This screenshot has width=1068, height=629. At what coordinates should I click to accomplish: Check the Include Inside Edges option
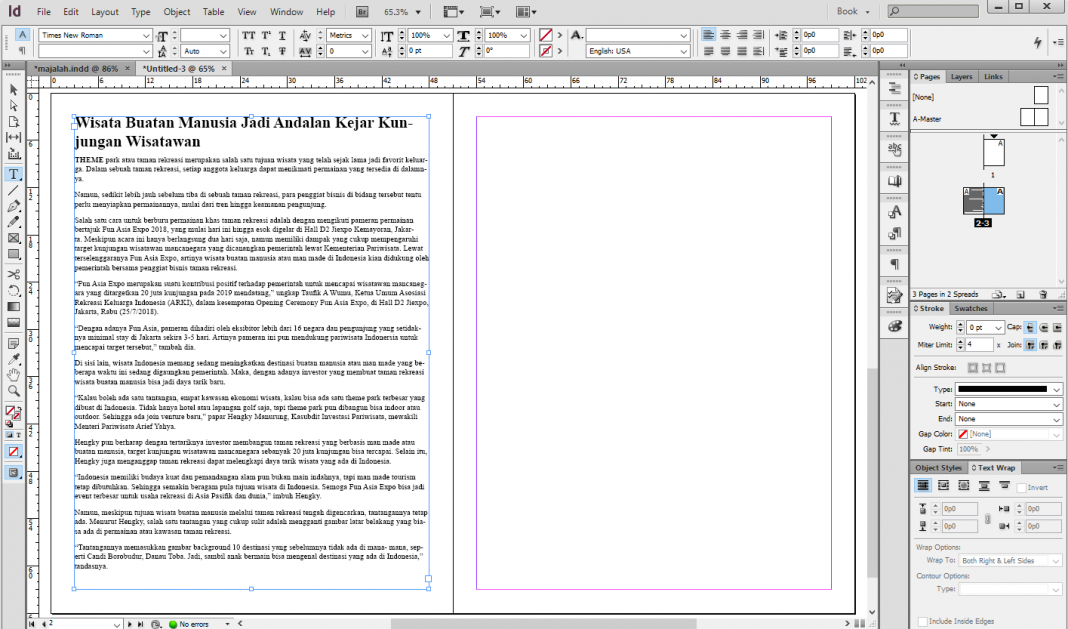pos(923,621)
